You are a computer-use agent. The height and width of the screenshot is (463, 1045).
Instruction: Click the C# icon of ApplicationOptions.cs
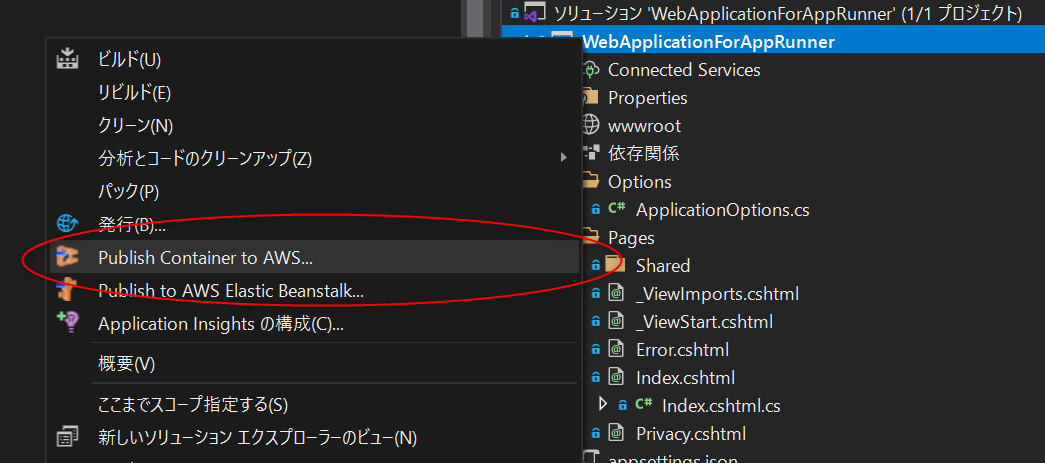[x=617, y=209]
